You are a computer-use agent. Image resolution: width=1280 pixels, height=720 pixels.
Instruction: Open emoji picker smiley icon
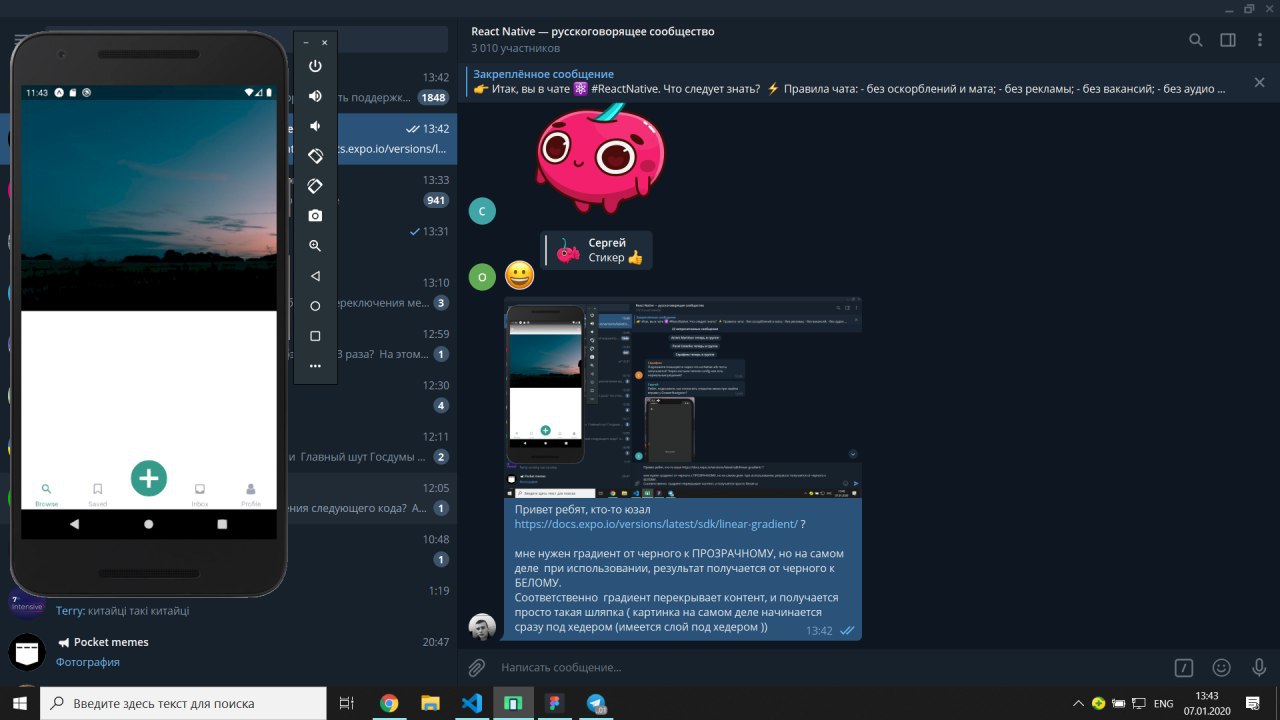point(1221,667)
